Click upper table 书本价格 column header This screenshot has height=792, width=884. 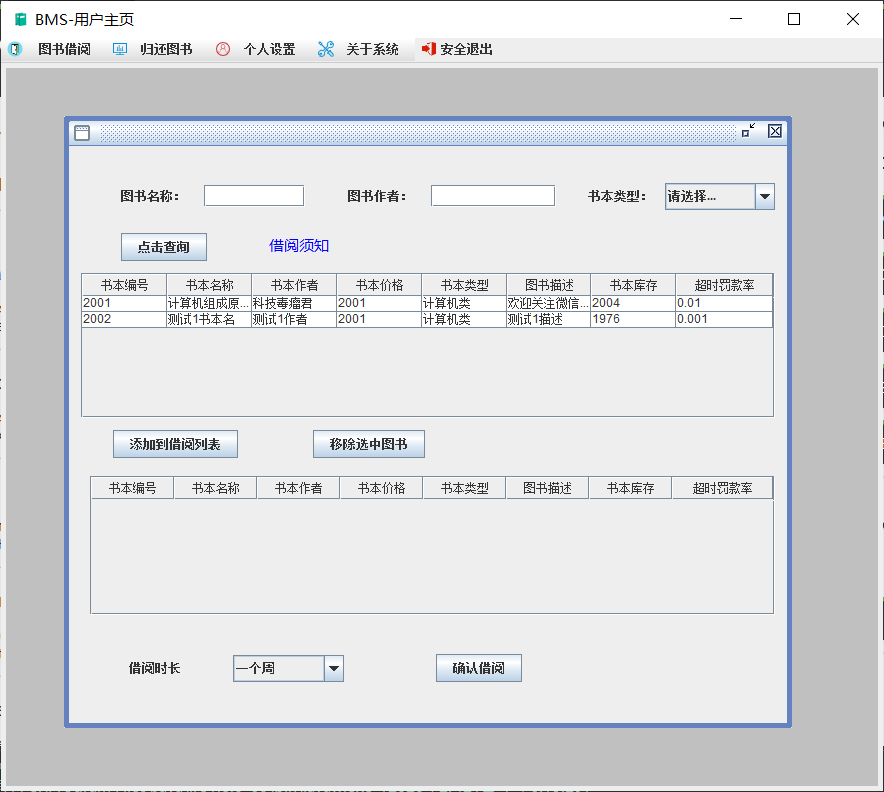tap(379, 285)
